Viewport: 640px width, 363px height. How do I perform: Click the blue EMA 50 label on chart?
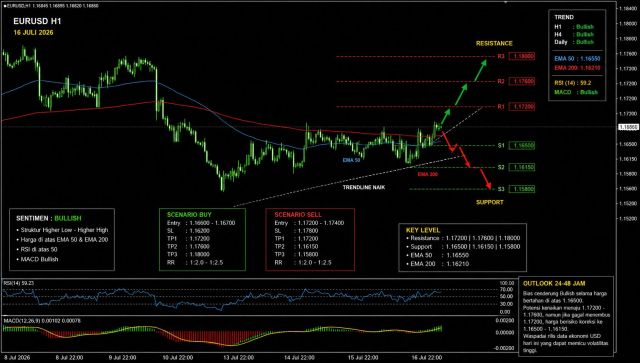click(351, 160)
